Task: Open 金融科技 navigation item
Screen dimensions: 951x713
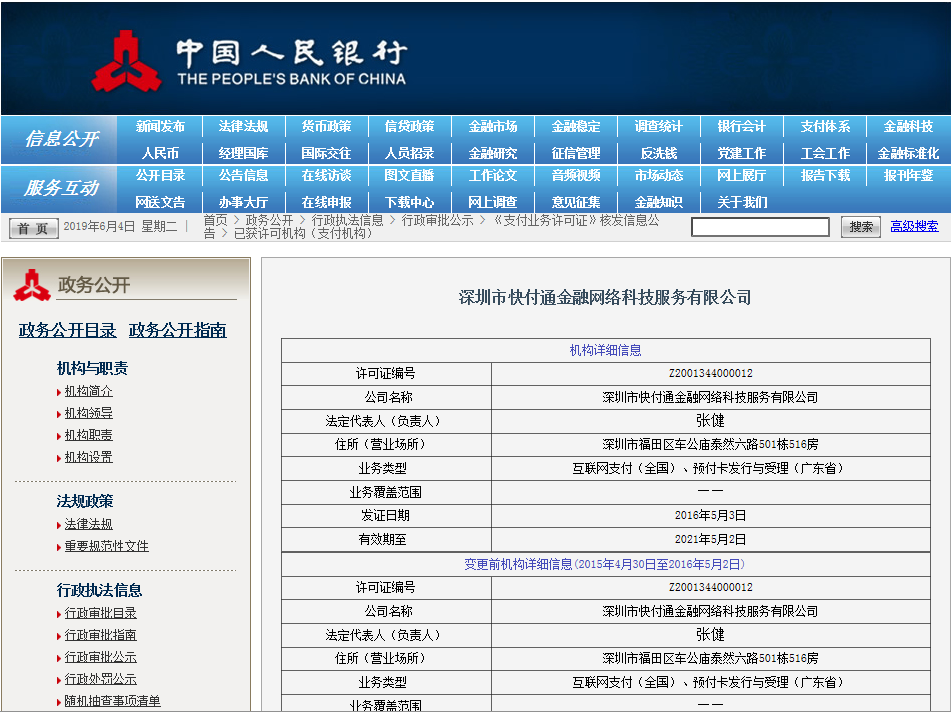Action: (908, 127)
